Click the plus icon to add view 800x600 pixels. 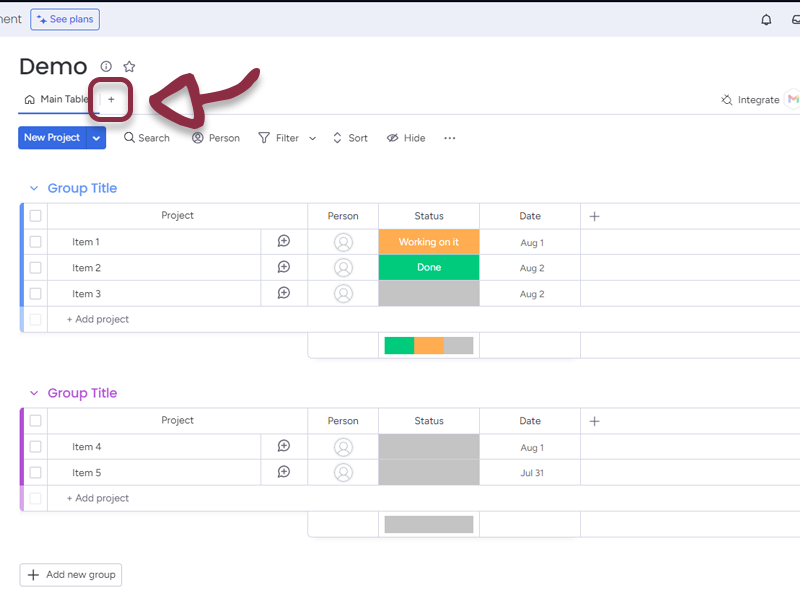pyautogui.click(x=111, y=100)
